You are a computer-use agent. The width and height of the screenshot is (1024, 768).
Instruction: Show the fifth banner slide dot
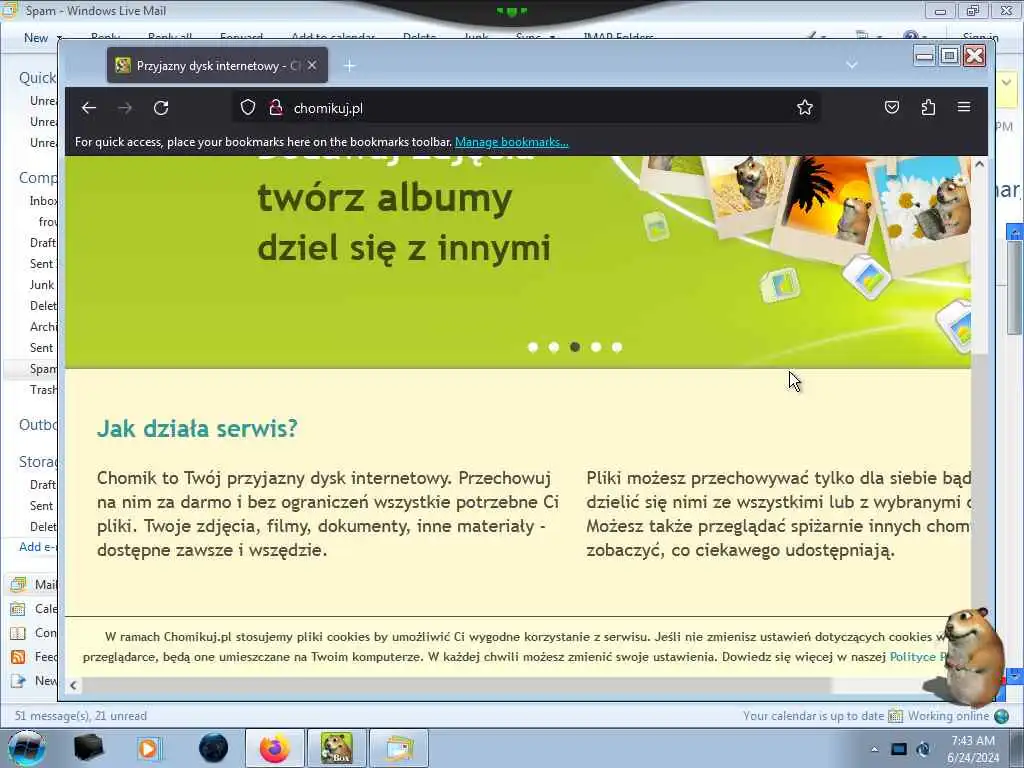pyautogui.click(x=616, y=347)
